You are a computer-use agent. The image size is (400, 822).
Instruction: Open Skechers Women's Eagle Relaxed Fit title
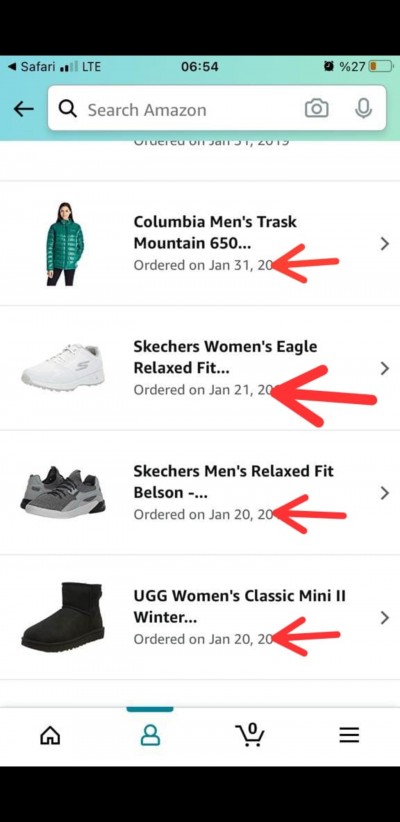tap(225, 357)
